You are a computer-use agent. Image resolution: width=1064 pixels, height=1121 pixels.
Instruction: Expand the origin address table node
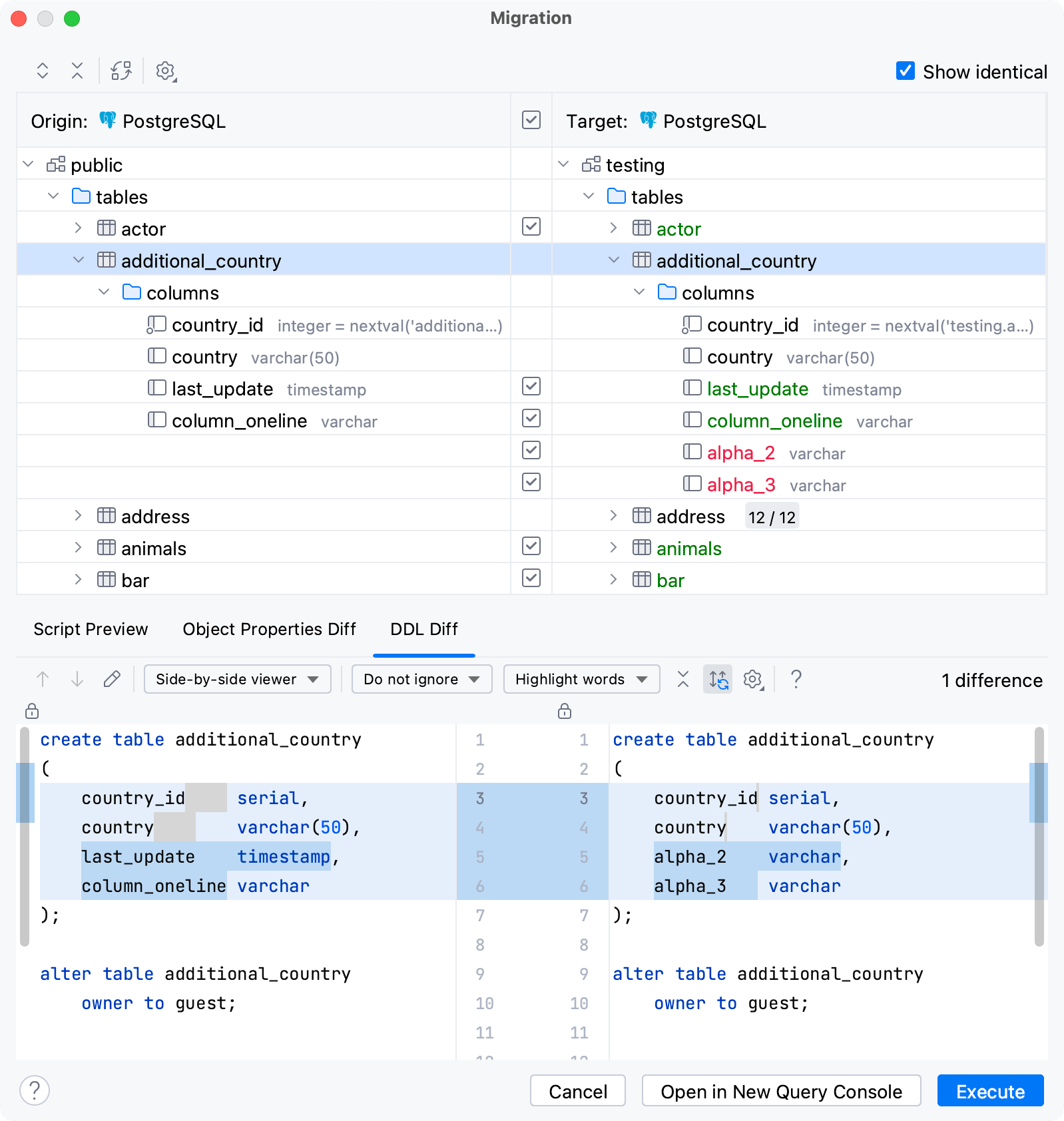click(x=78, y=516)
